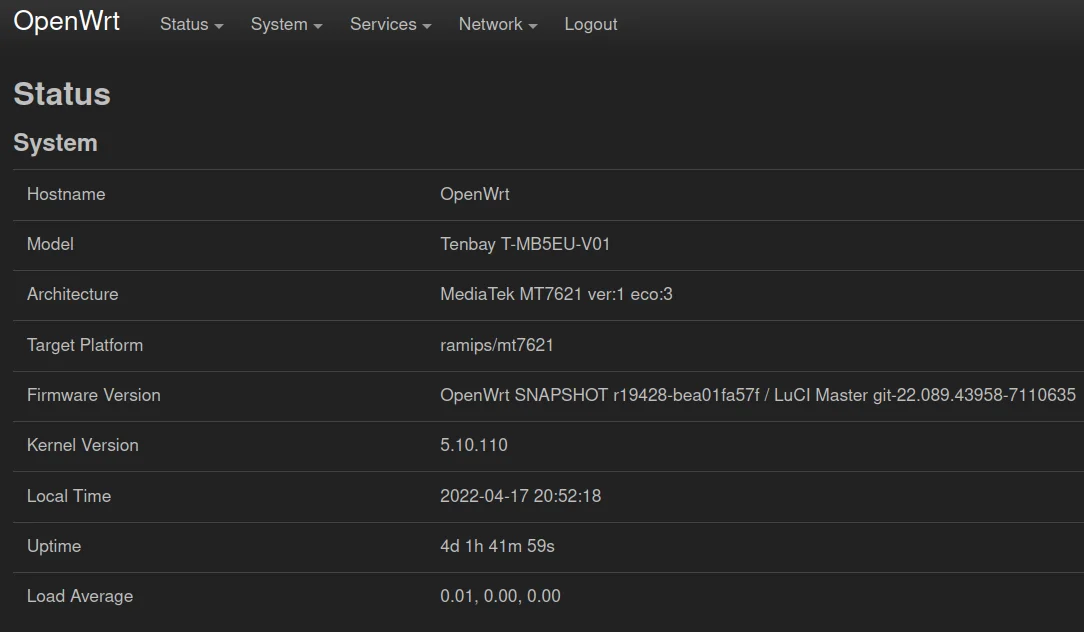1084x632 pixels.
Task: Open the Network menu in navbar
Action: coord(497,25)
